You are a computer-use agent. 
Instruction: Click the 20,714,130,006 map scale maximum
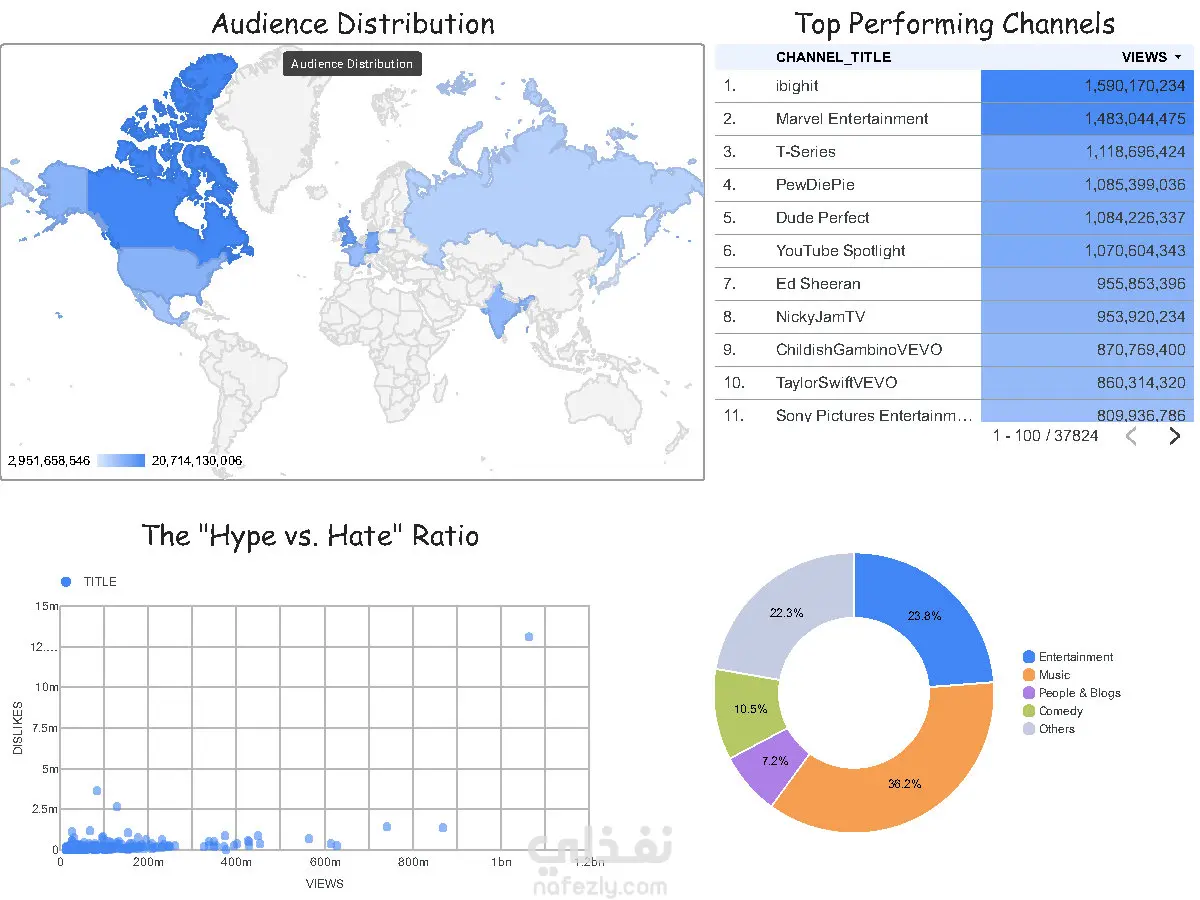[x=197, y=461]
